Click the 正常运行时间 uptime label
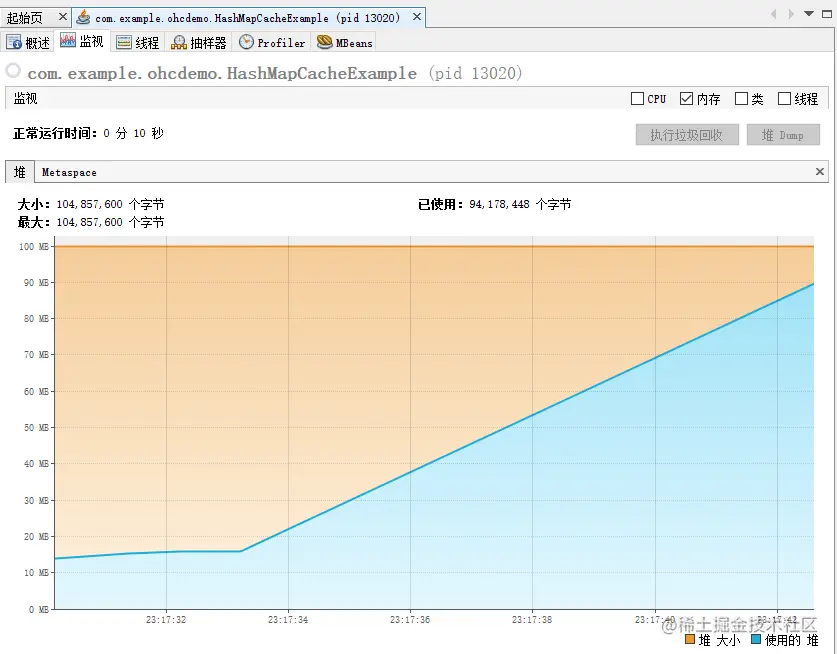Image resolution: width=837 pixels, height=654 pixels. (55, 133)
